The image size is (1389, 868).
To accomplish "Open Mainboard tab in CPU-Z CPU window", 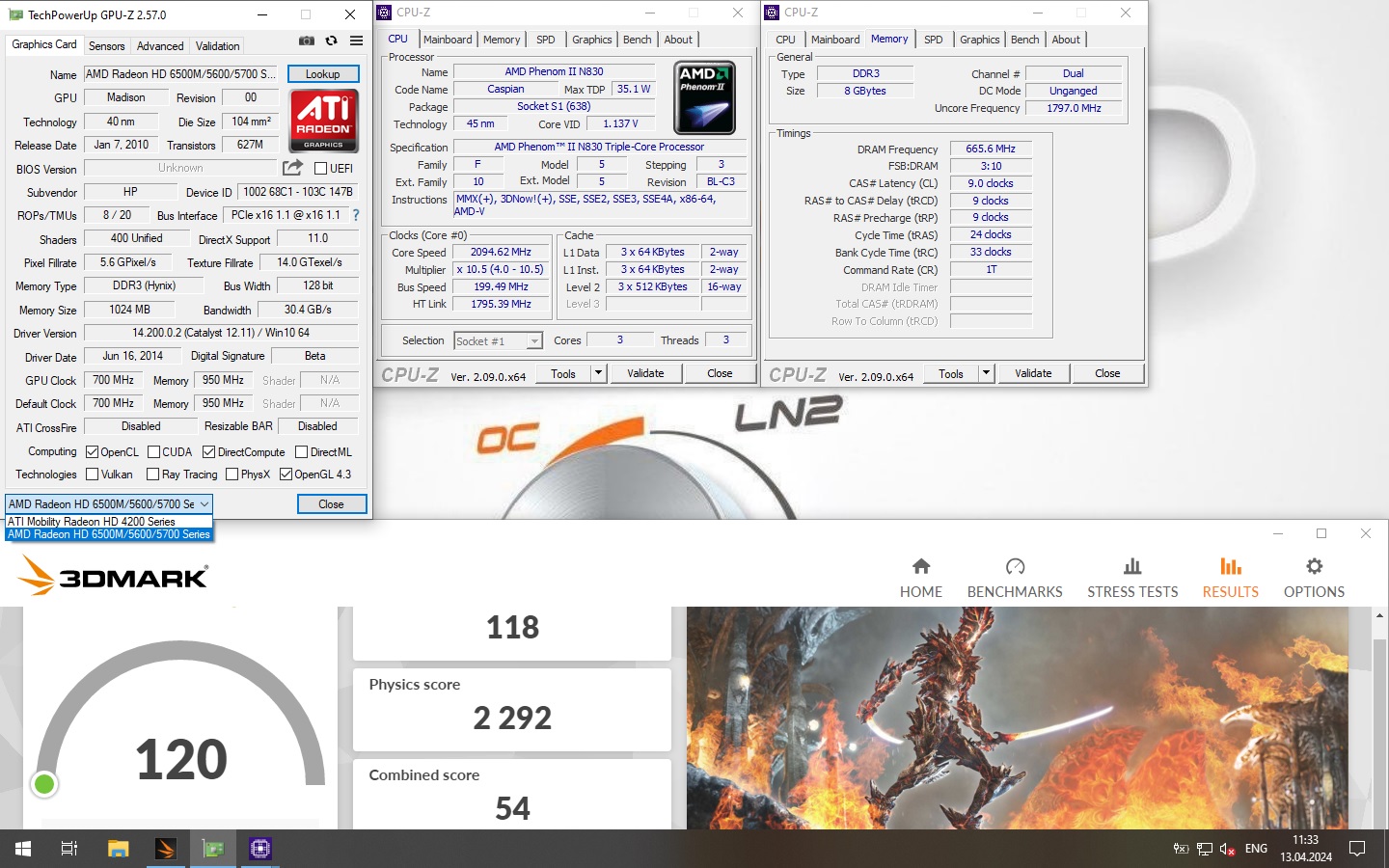I will [448, 40].
